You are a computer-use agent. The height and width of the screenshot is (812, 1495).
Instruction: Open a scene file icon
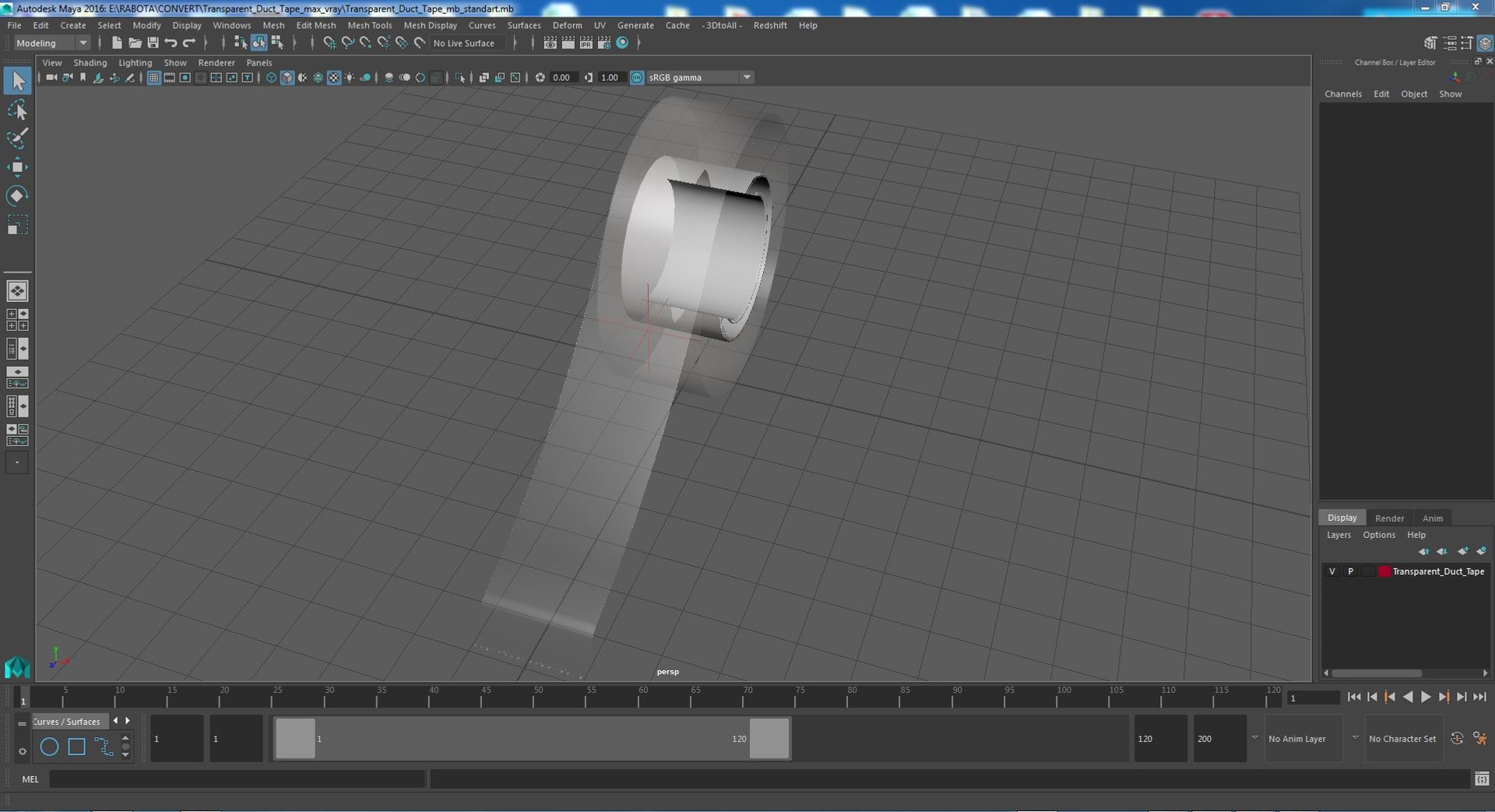pyautogui.click(x=135, y=43)
